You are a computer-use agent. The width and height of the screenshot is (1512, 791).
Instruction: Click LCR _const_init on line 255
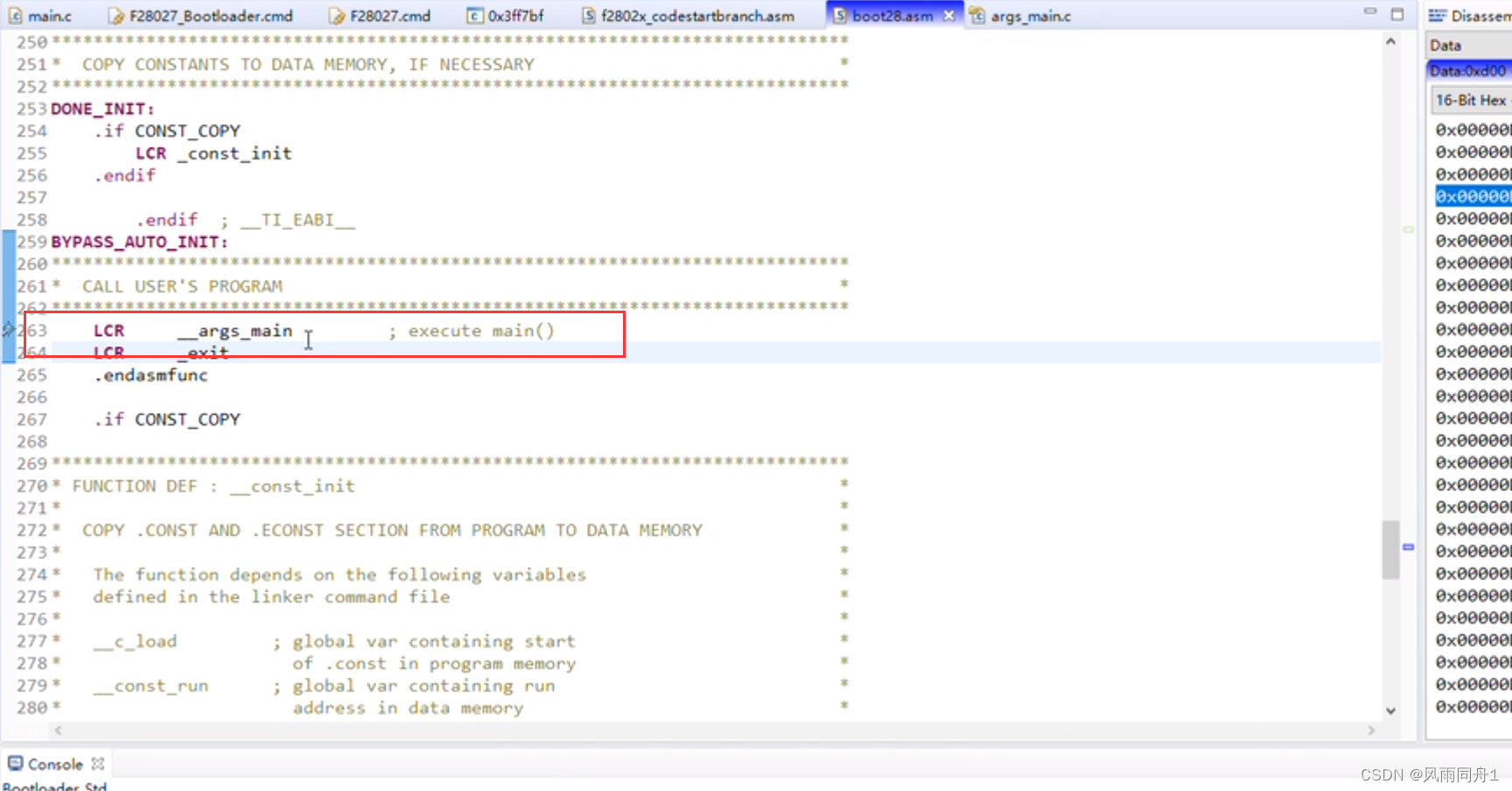[213, 153]
